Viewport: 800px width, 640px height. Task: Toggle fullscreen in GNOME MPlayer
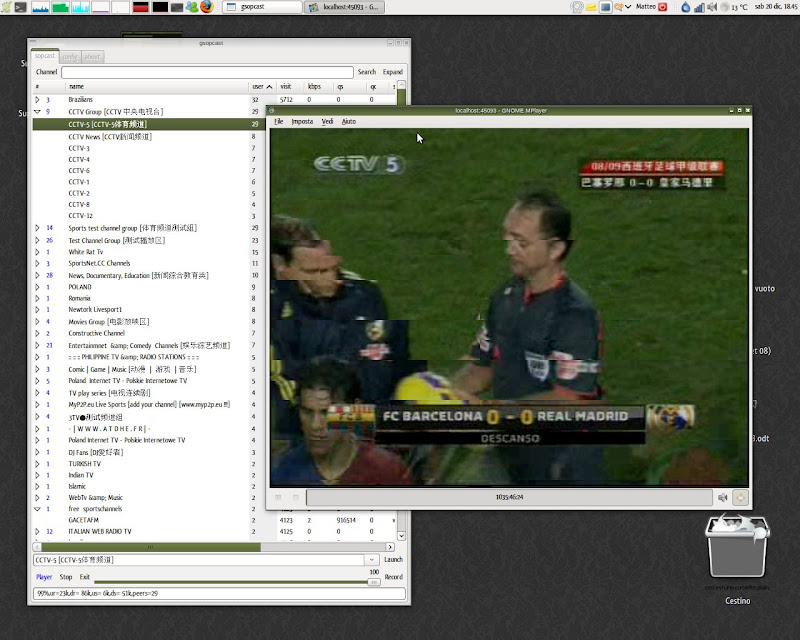(x=740, y=497)
